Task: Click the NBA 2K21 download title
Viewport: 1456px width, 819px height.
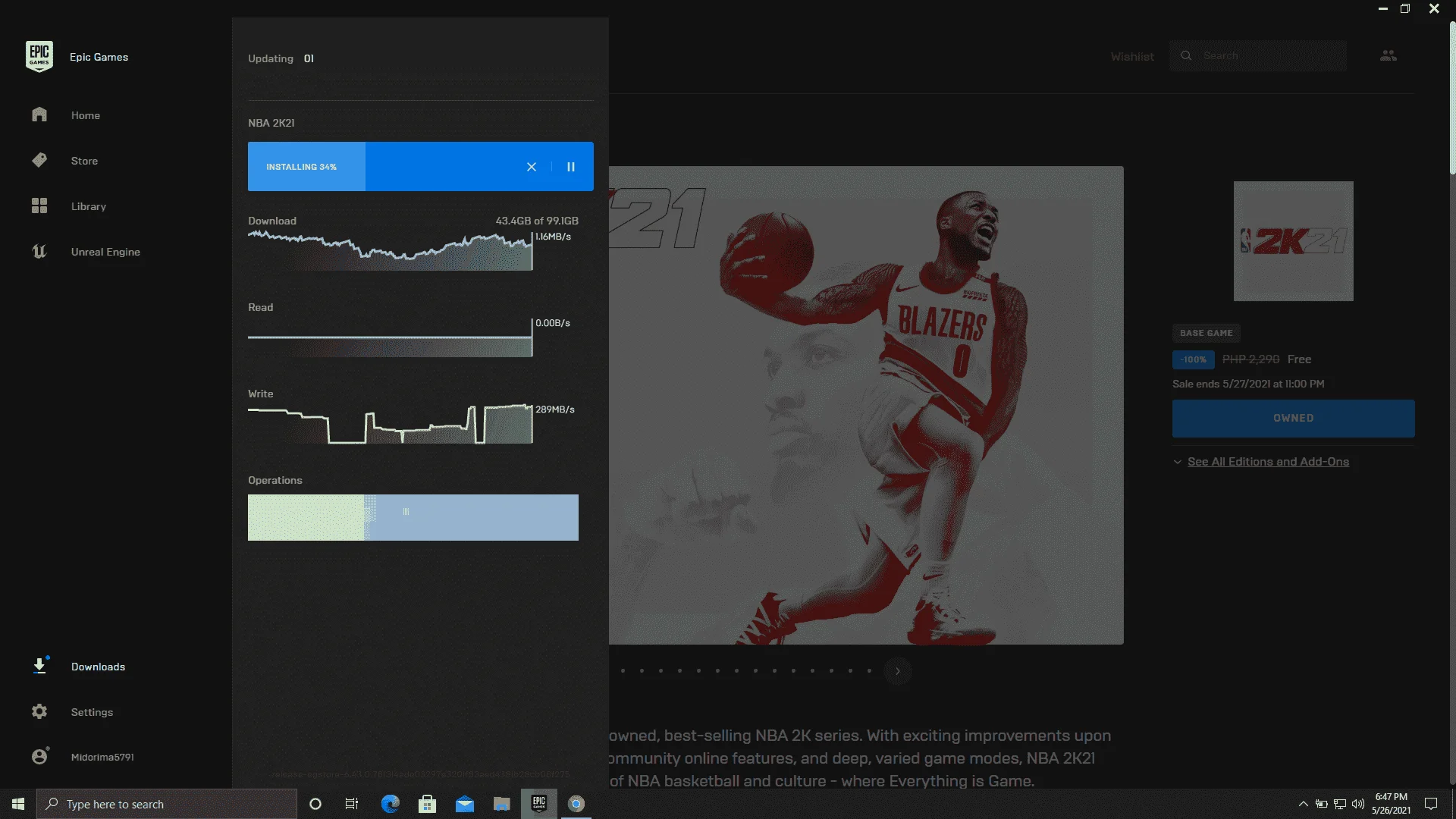Action: tap(271, 123)
